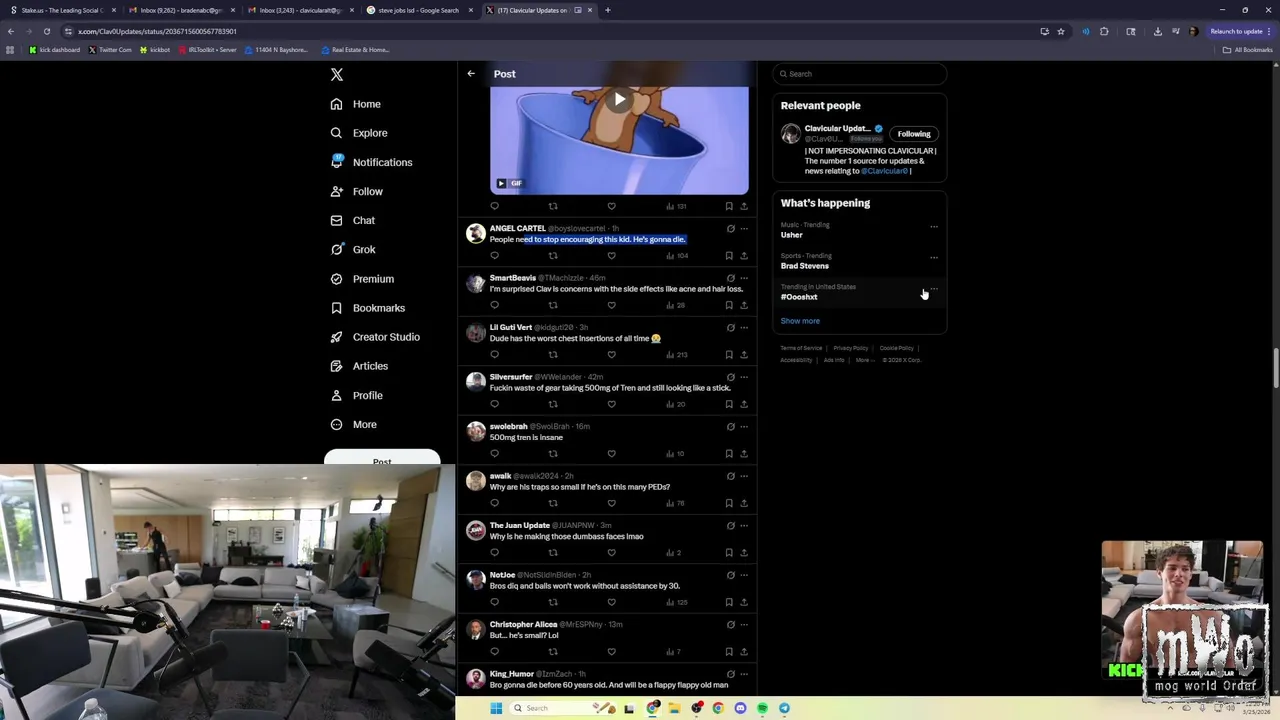
Task: Open the Usher trending topic
Action: click(x=792, y=235)
